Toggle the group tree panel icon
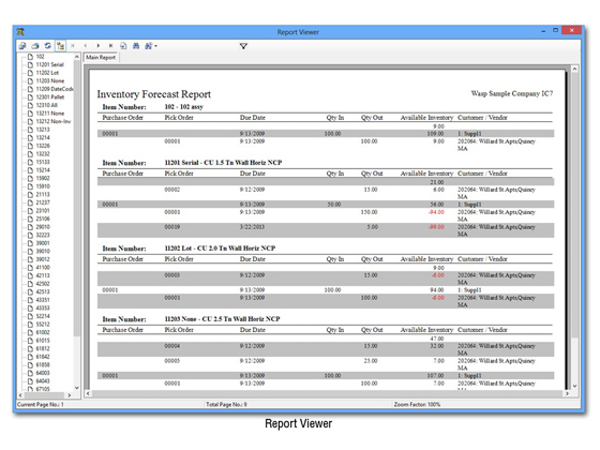The height and width of the screenshot is (450, 600). [60, 46]
